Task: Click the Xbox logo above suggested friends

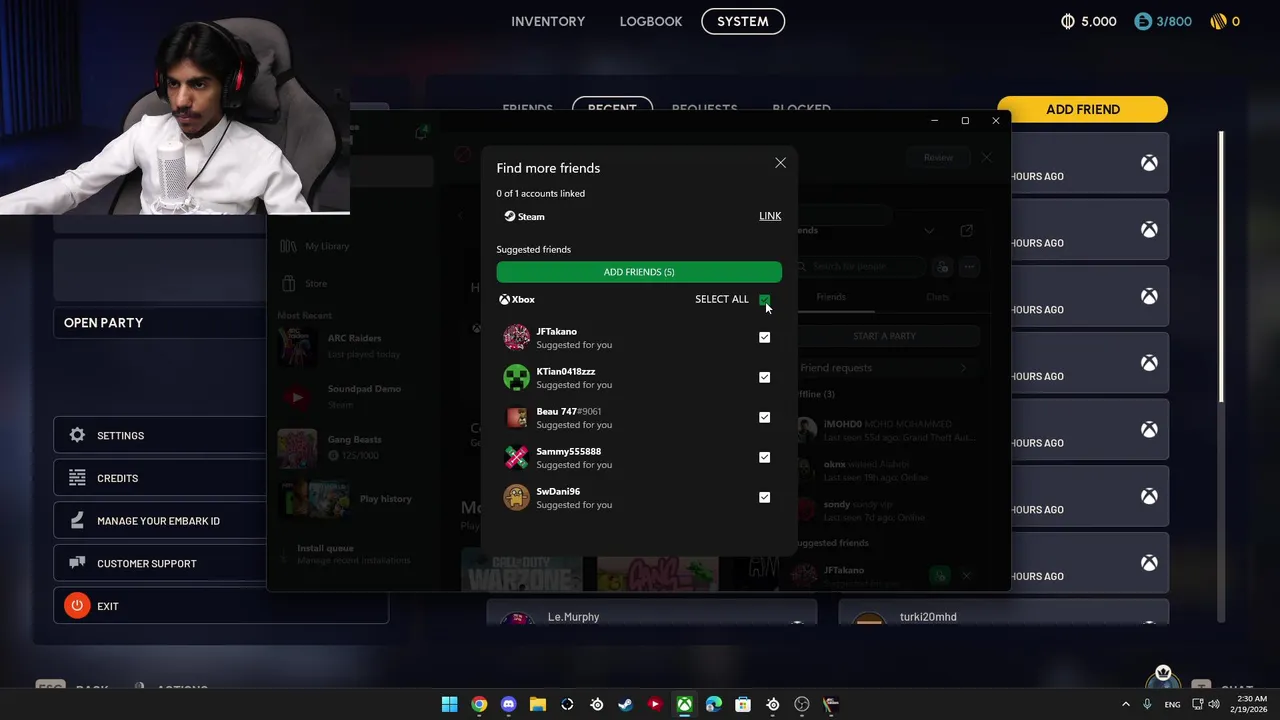Action: 505,299
